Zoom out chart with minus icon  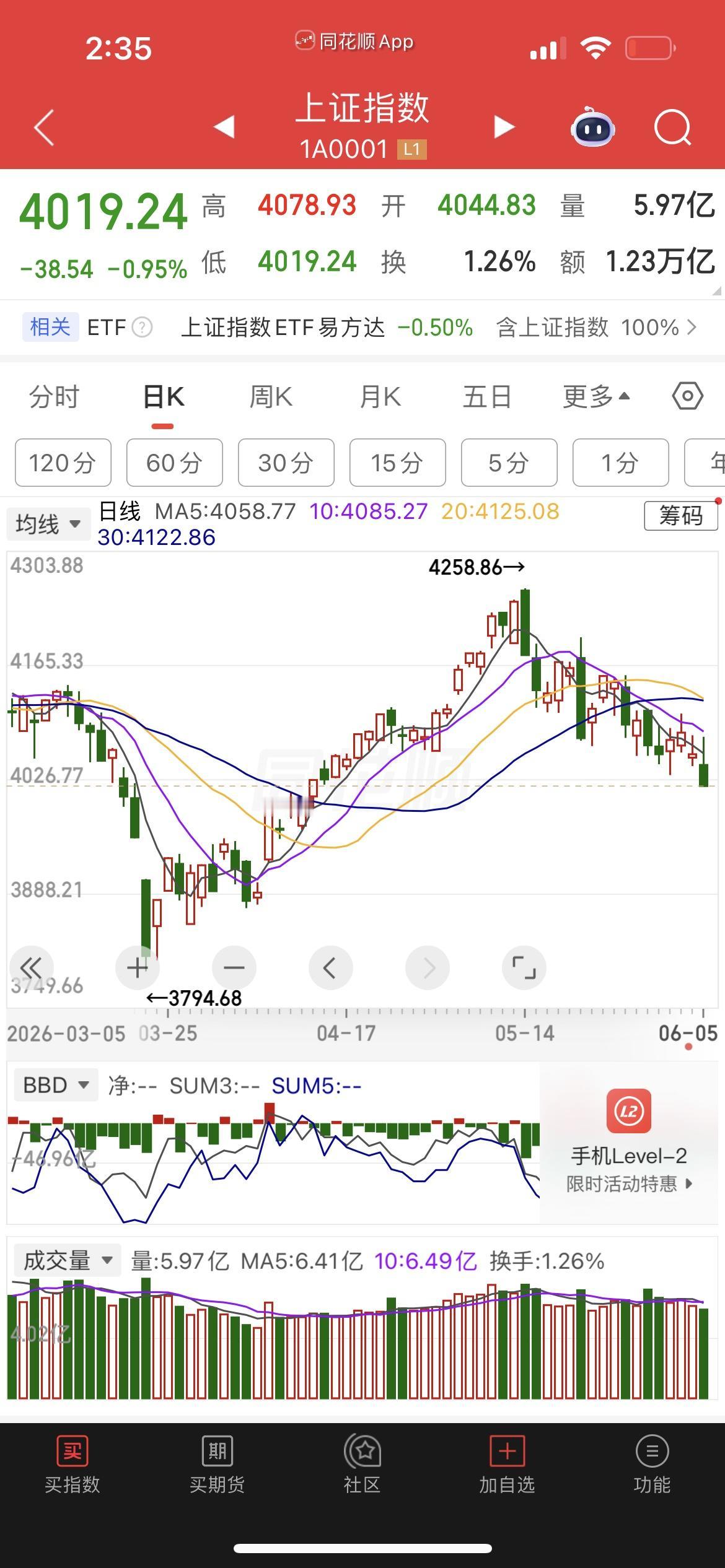[234, 967]
